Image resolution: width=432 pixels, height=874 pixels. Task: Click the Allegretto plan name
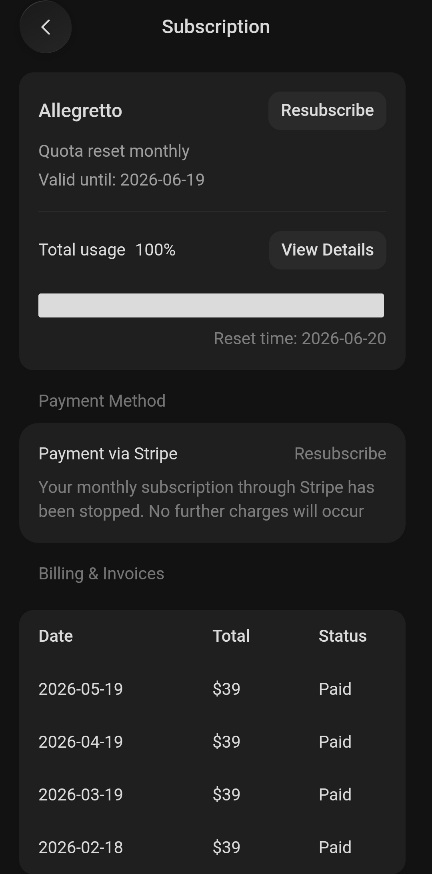coord(80,111)
